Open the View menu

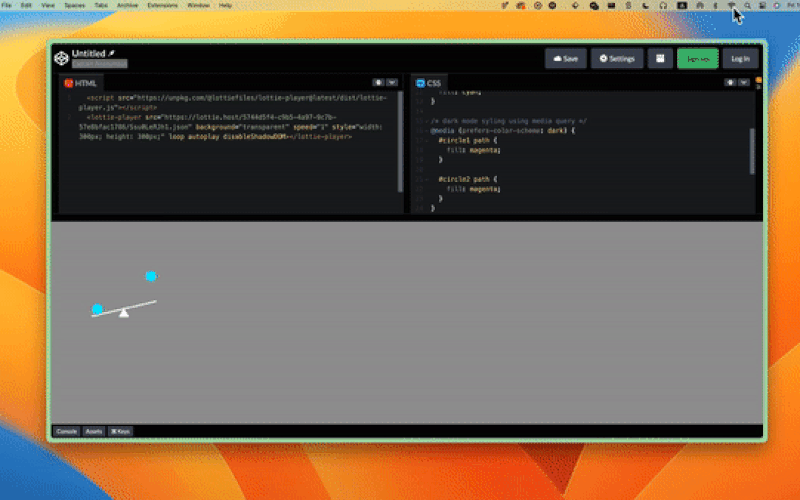coord(48,5)
